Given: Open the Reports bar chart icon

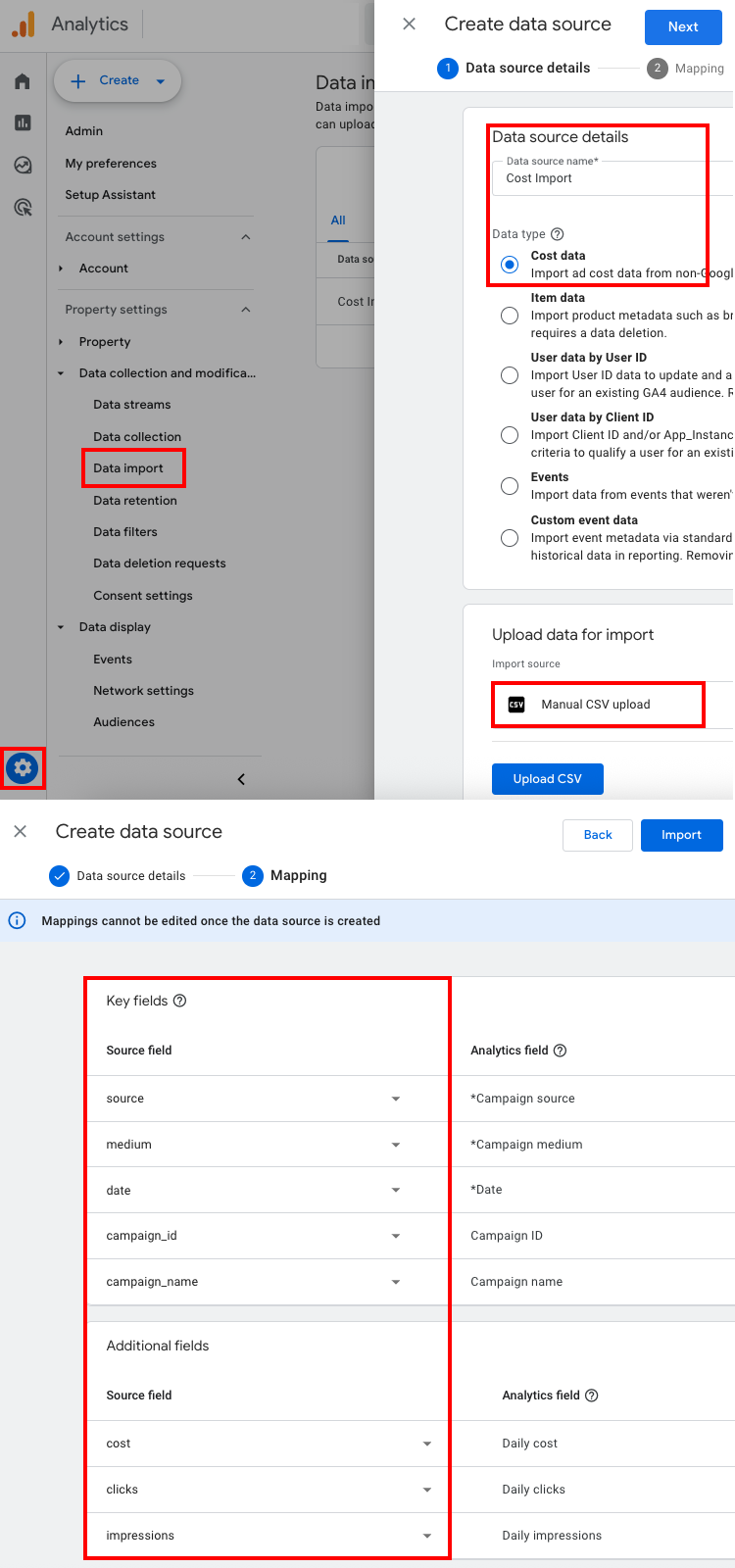Looking at the screenshot, I should click(23, 122).
